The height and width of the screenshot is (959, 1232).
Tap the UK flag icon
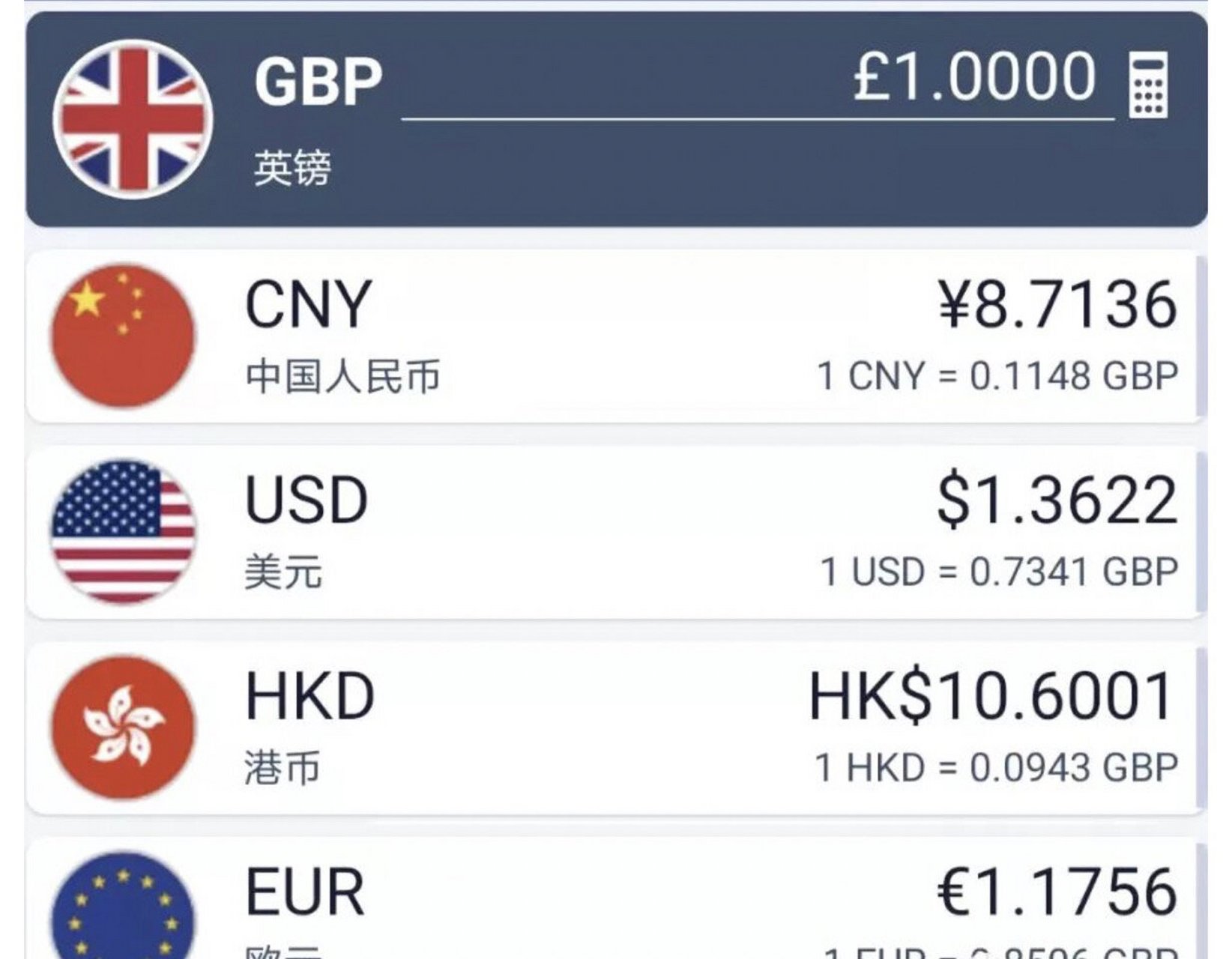(x=133, y=118)
